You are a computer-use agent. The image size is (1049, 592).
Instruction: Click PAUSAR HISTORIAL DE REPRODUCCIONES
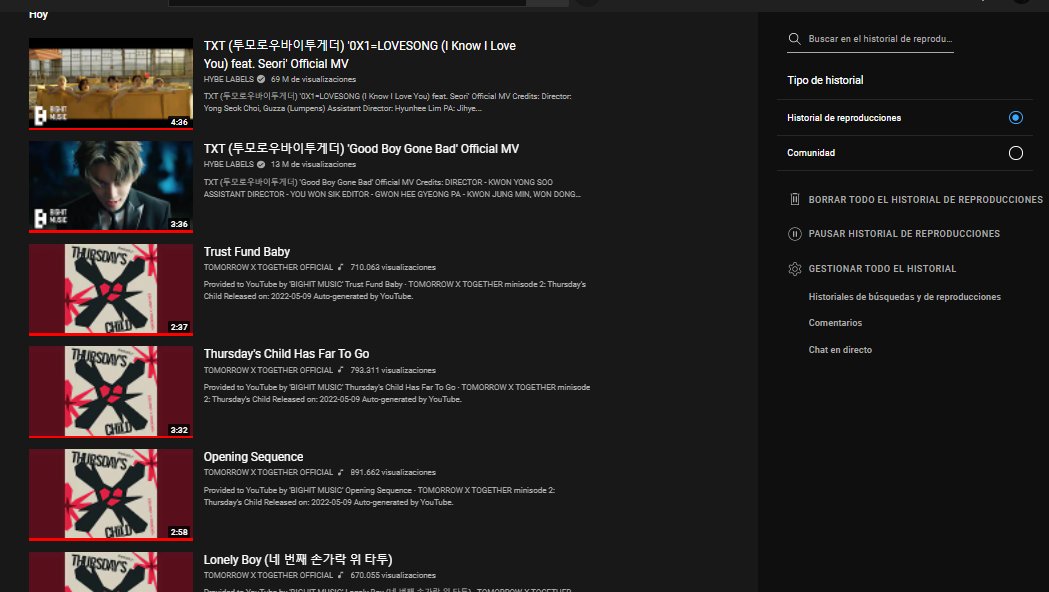[x=904, y=233]
